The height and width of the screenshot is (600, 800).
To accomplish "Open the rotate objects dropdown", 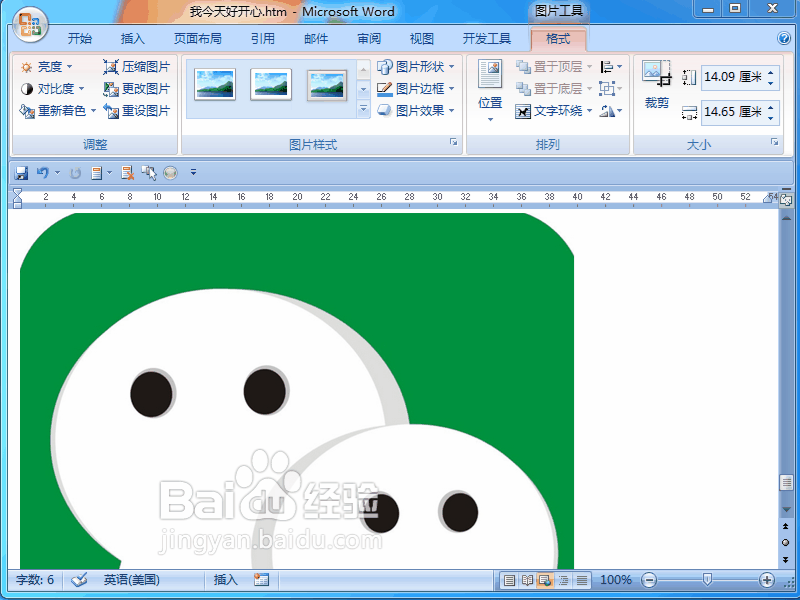I will [x=611, y=111].
